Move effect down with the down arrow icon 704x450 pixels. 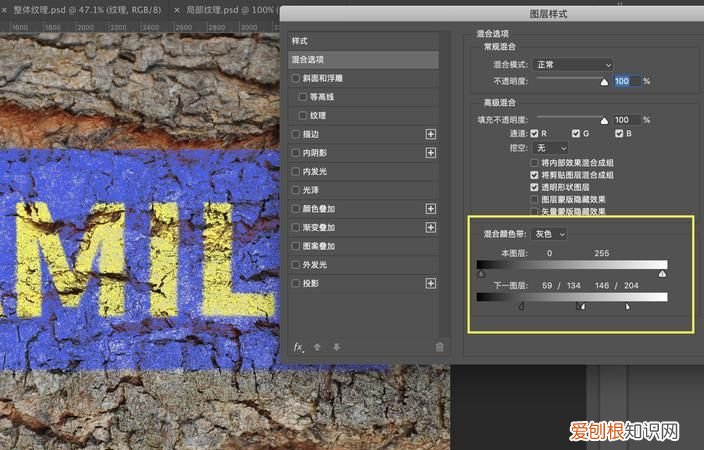coord(336,347)
